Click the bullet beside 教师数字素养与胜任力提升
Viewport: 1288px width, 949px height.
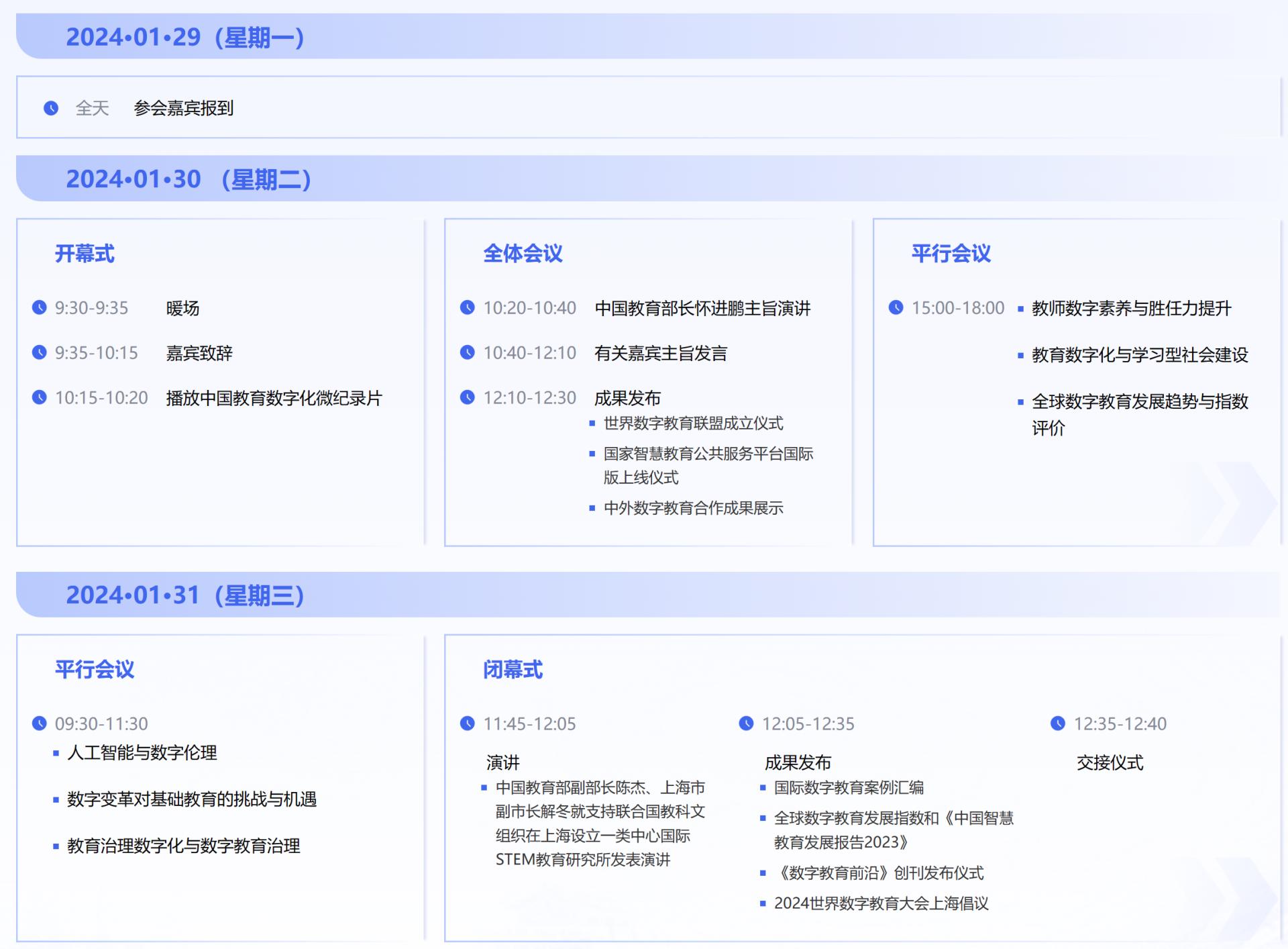pyautogui.click(x=1022, y=308)
